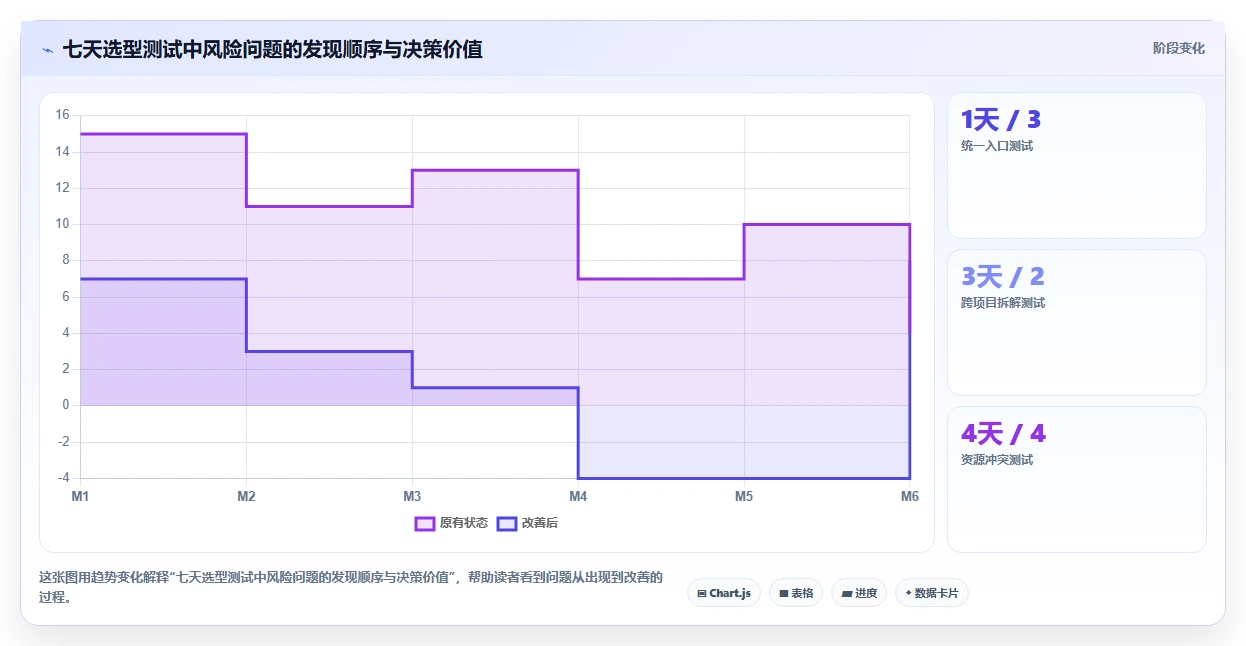Click the M1 x-axis label
1246x646 pixels.
click(x=81, y=496)
